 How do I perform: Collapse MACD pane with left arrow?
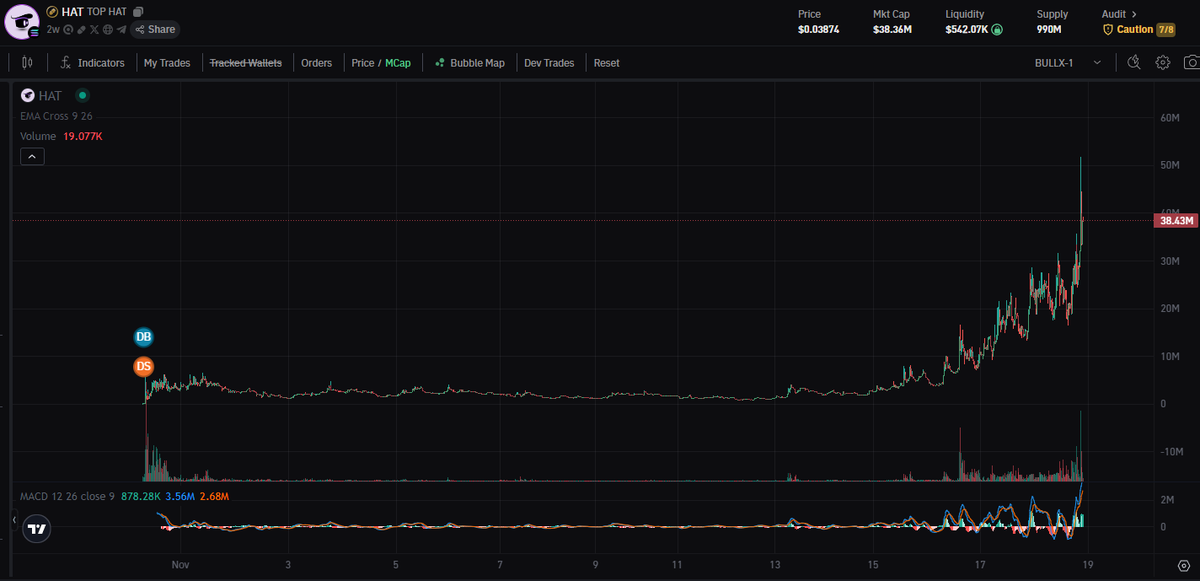pyautogui.click(x=14, y=520)
